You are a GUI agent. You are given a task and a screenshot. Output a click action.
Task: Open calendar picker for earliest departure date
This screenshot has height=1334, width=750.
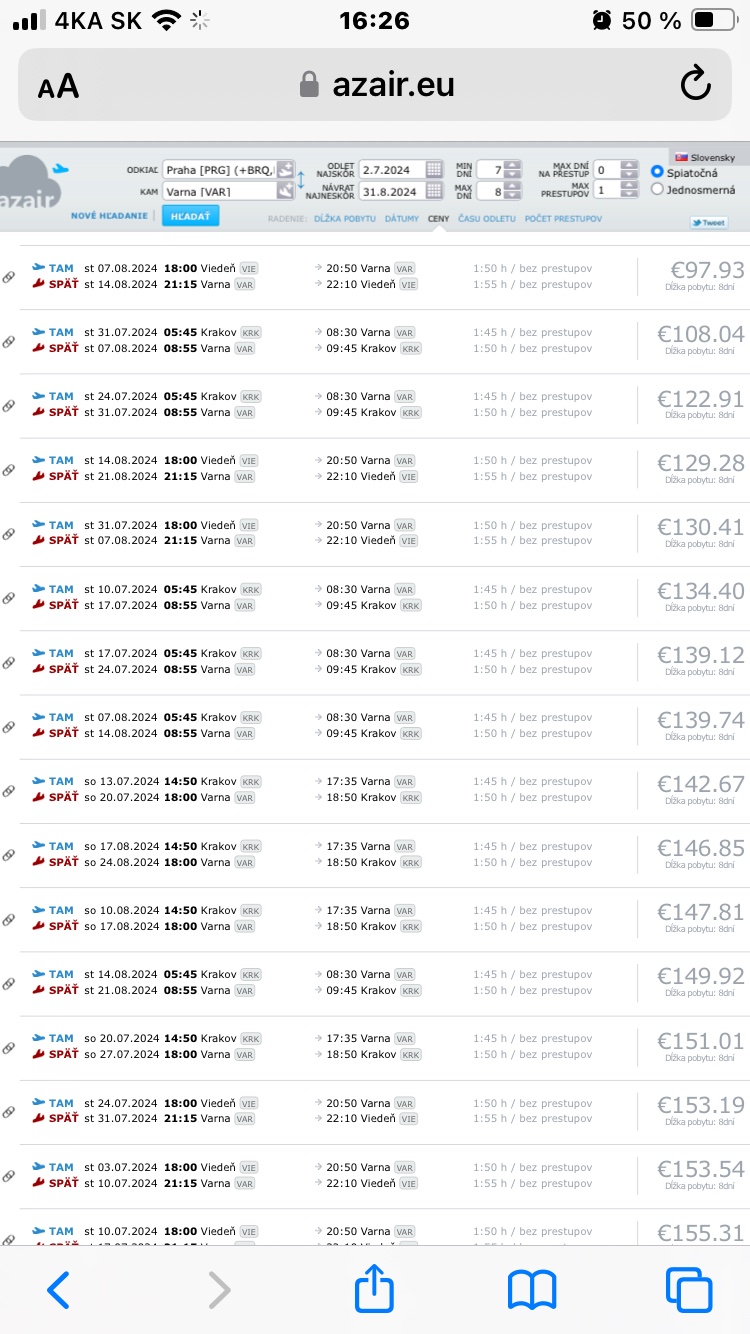pyautogui.click(x=434, y=169)
